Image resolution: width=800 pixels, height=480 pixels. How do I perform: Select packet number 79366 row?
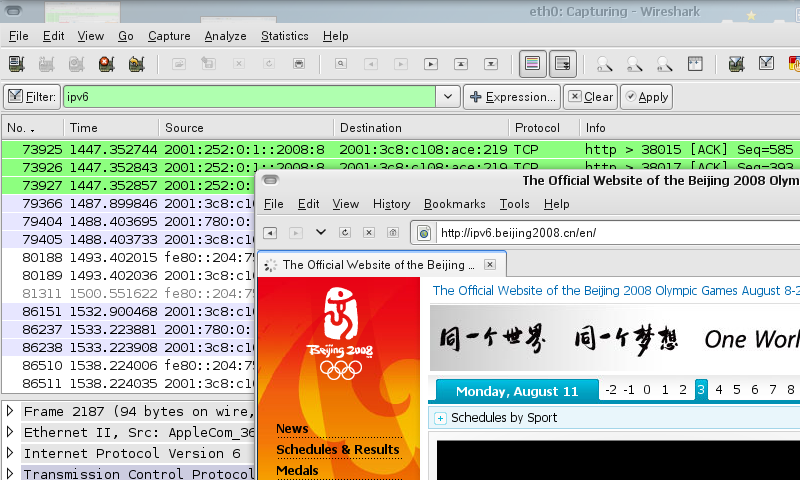(128, 204)
